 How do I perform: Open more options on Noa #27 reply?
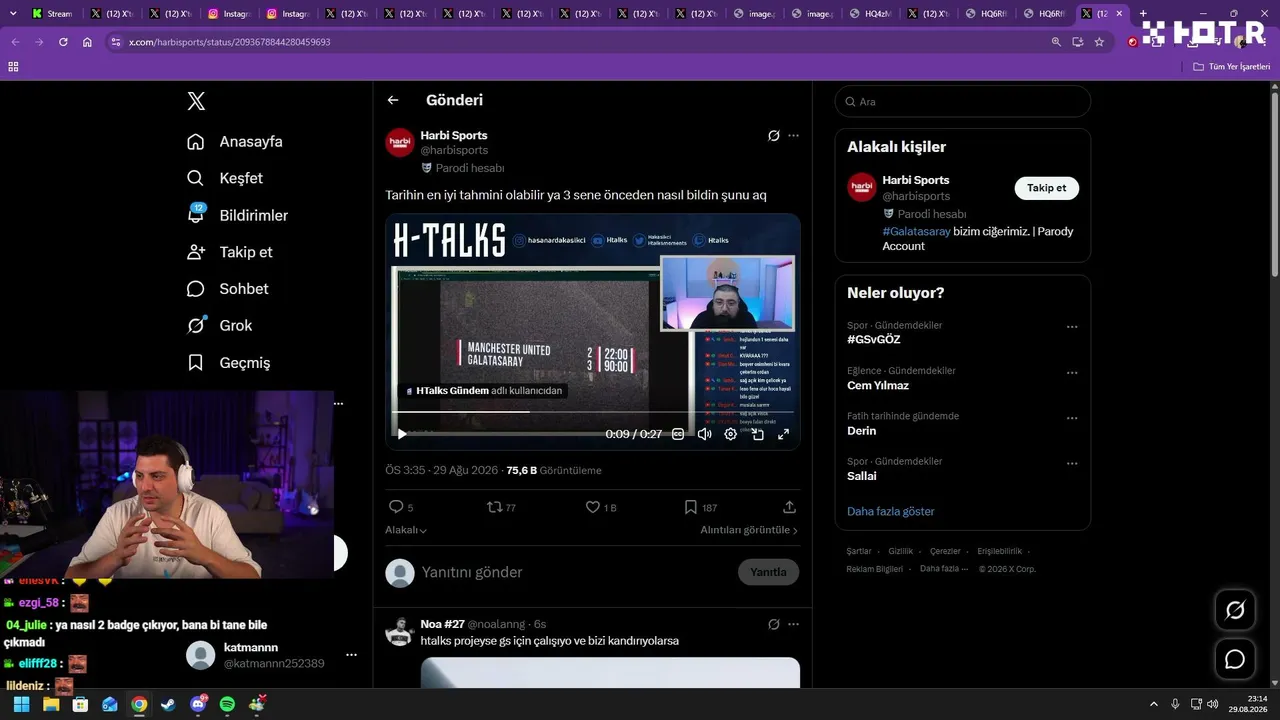[793, 624]
